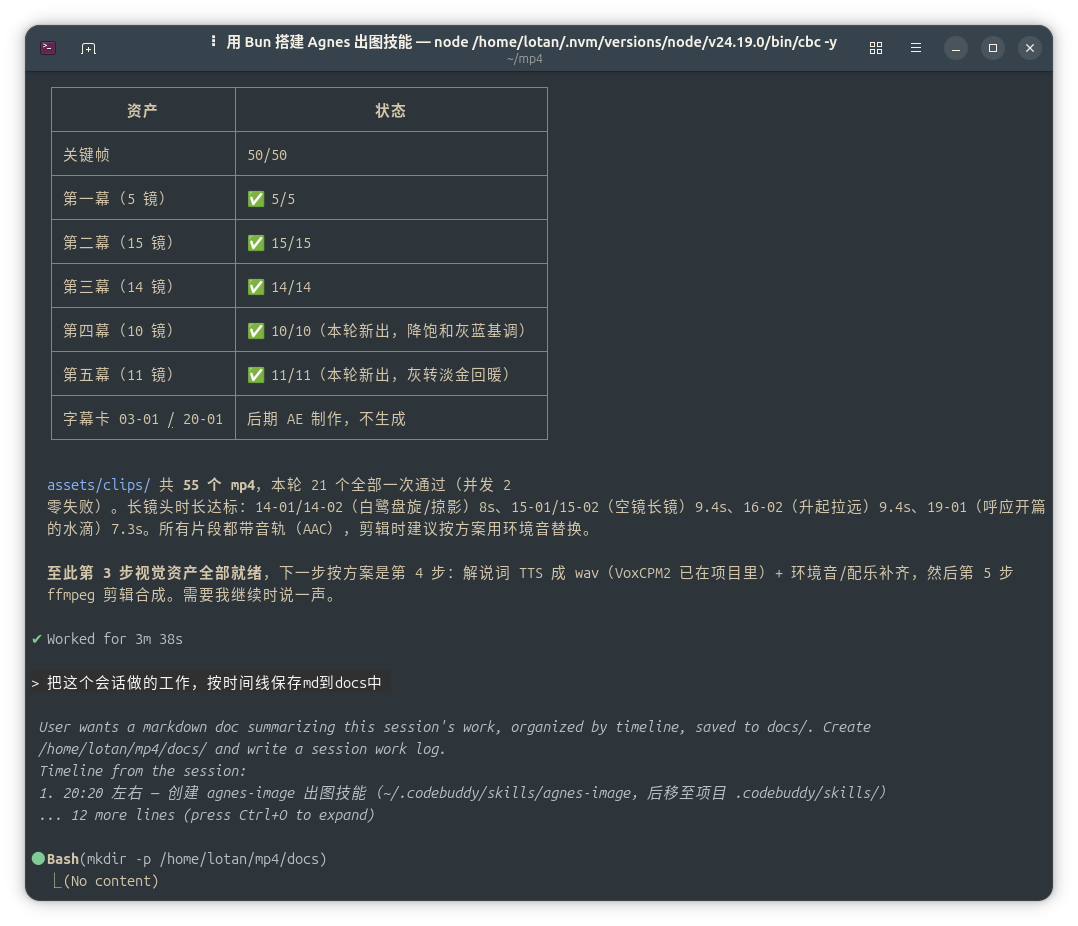The width and height of the screenshot is (1078, 926).
Task: Click the user prompt 把这个会话做的工作 line
Action: pos(214,683)
